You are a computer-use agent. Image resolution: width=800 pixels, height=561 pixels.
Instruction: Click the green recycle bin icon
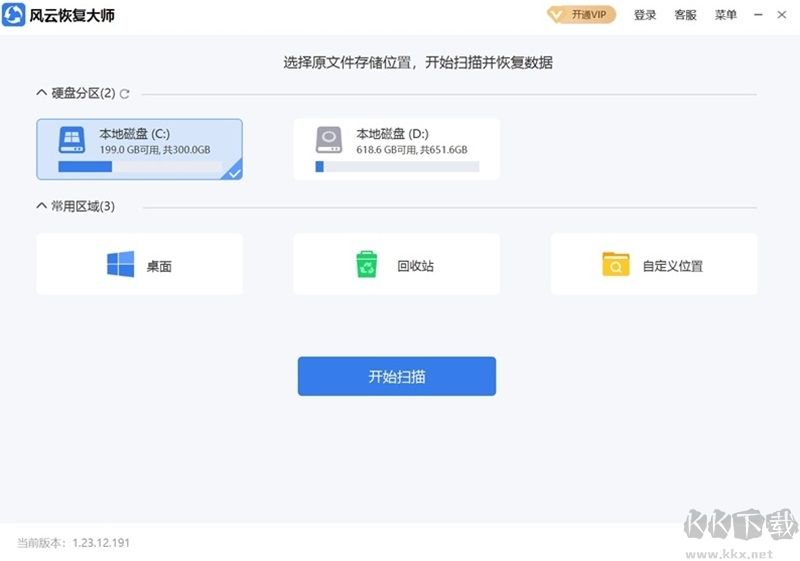(x=366, y=264)
